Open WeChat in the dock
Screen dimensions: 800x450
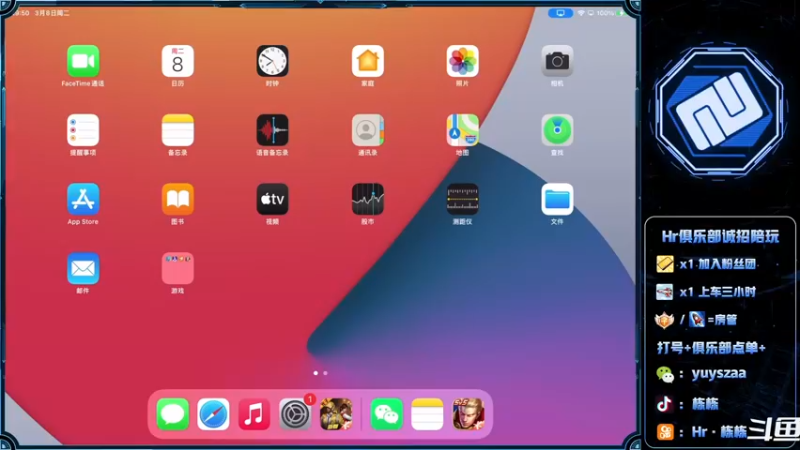click(x=386, y=414)
